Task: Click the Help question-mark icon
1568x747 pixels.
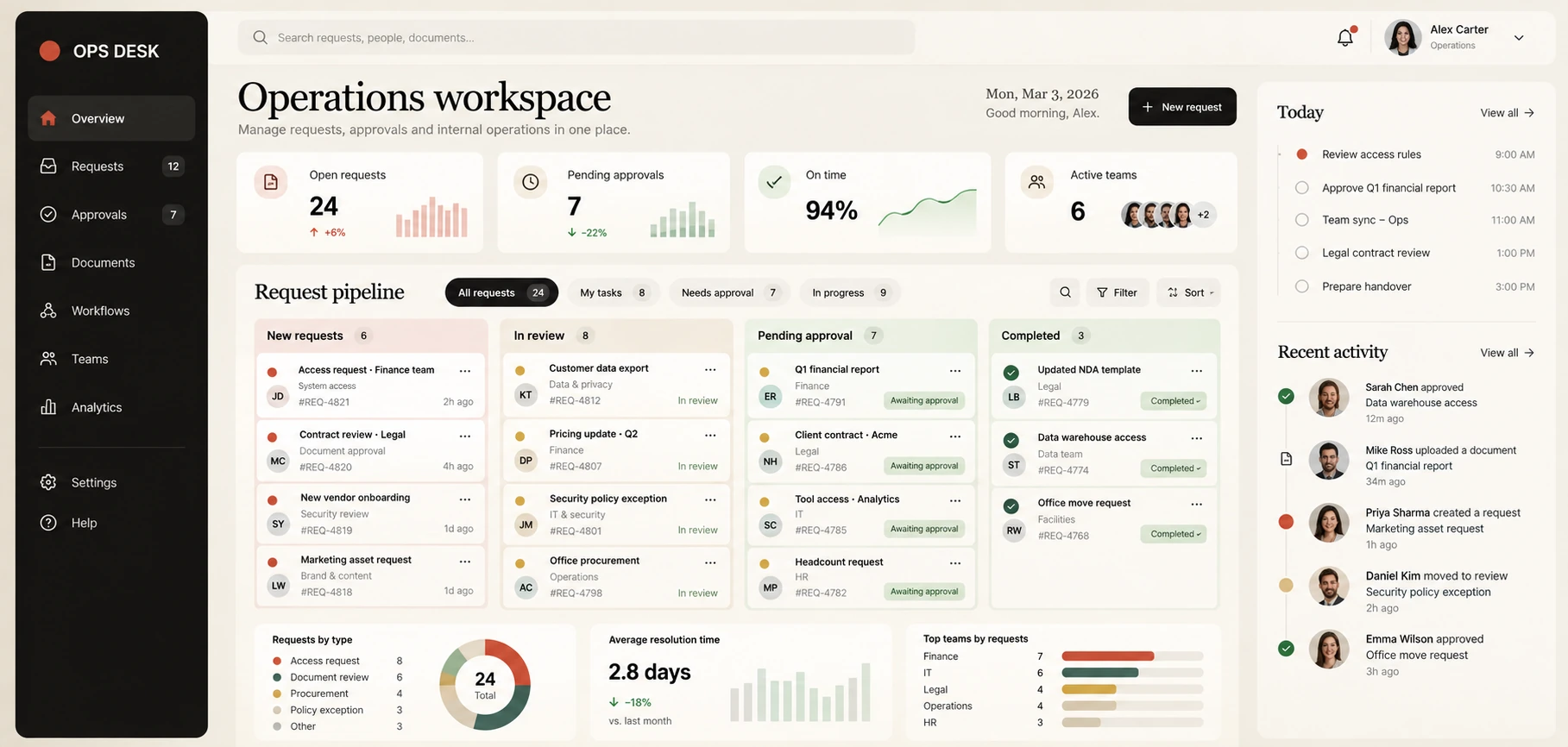Action: point(48,522)
